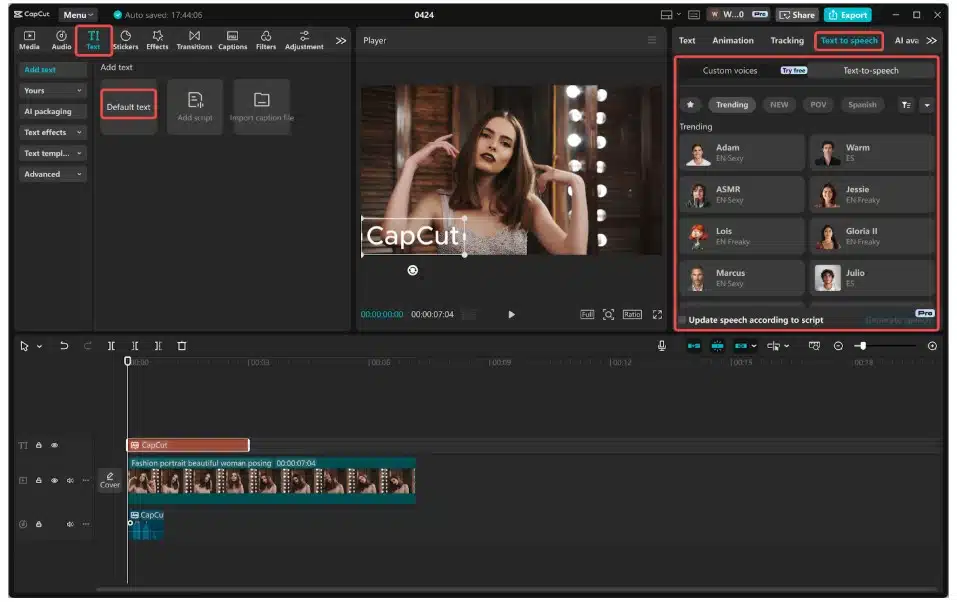
Task: Select the Adam EN-Sexy voice
Action: coord(742,153)
